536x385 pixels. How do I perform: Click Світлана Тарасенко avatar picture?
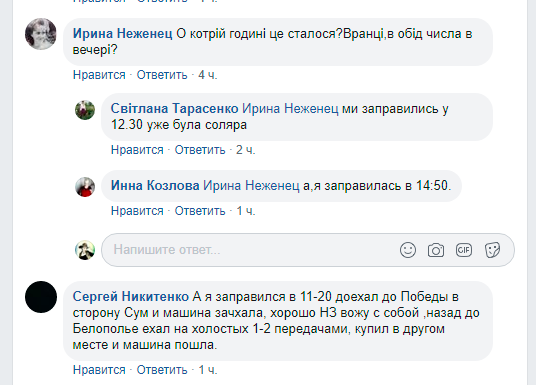(x=85, y=110)
